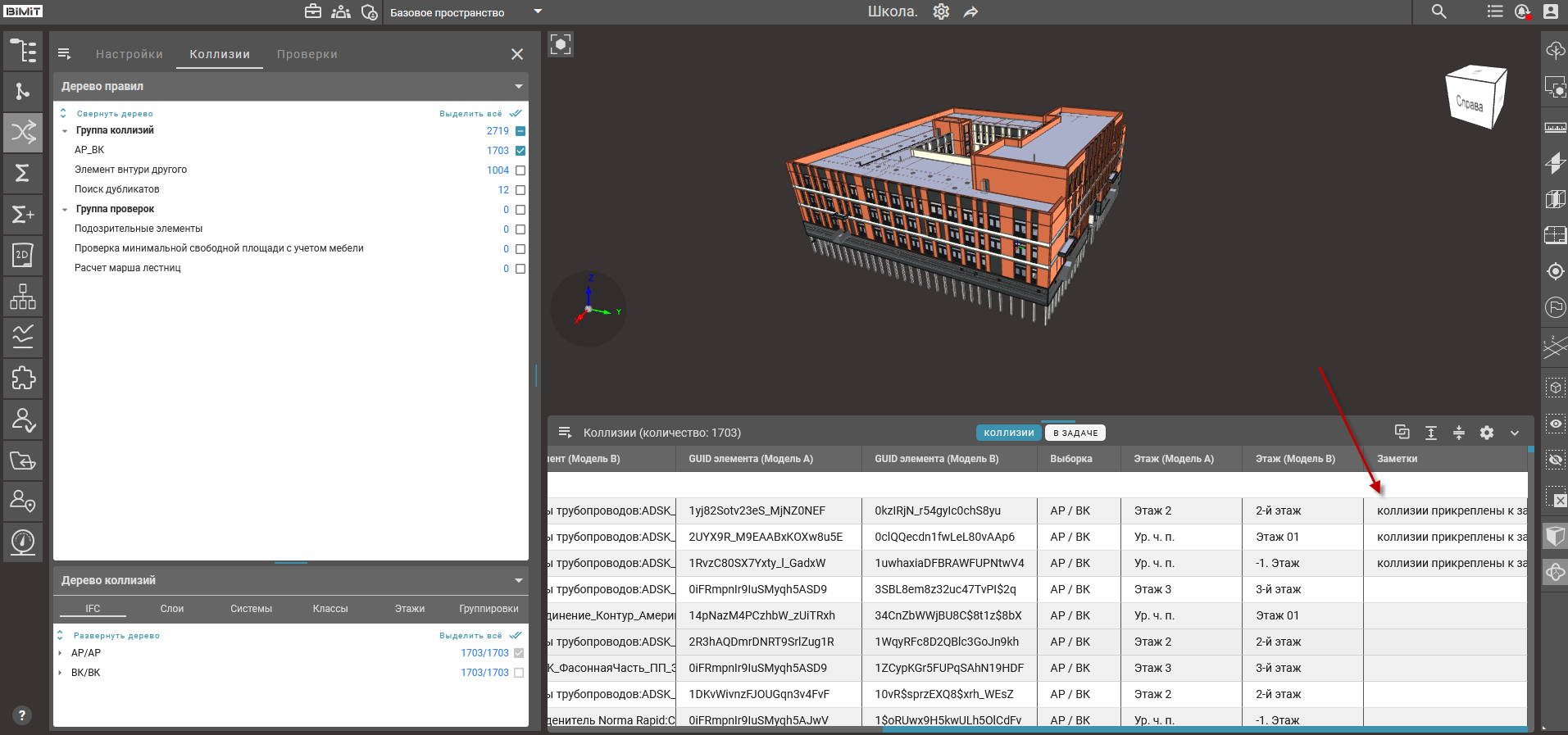Open collisions table settings gear

click(x=1487, y=433)
